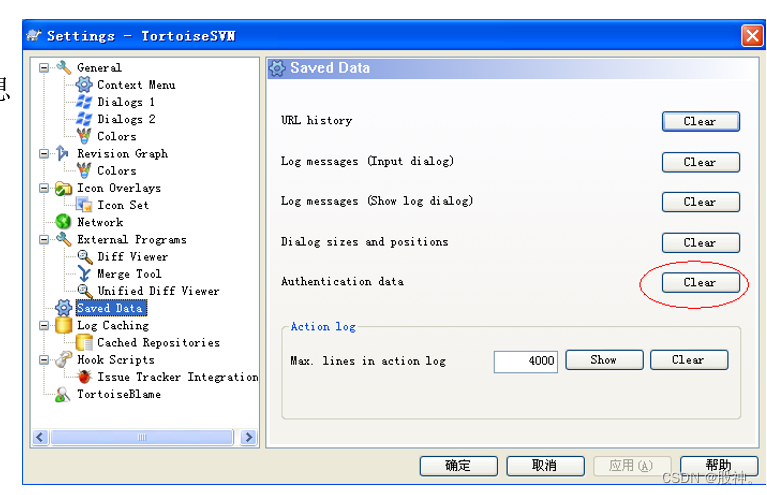The height and width of the screenshot is (495, 767).
Task: Click the Saved Data header gear icon
Action: pos(277,68)
